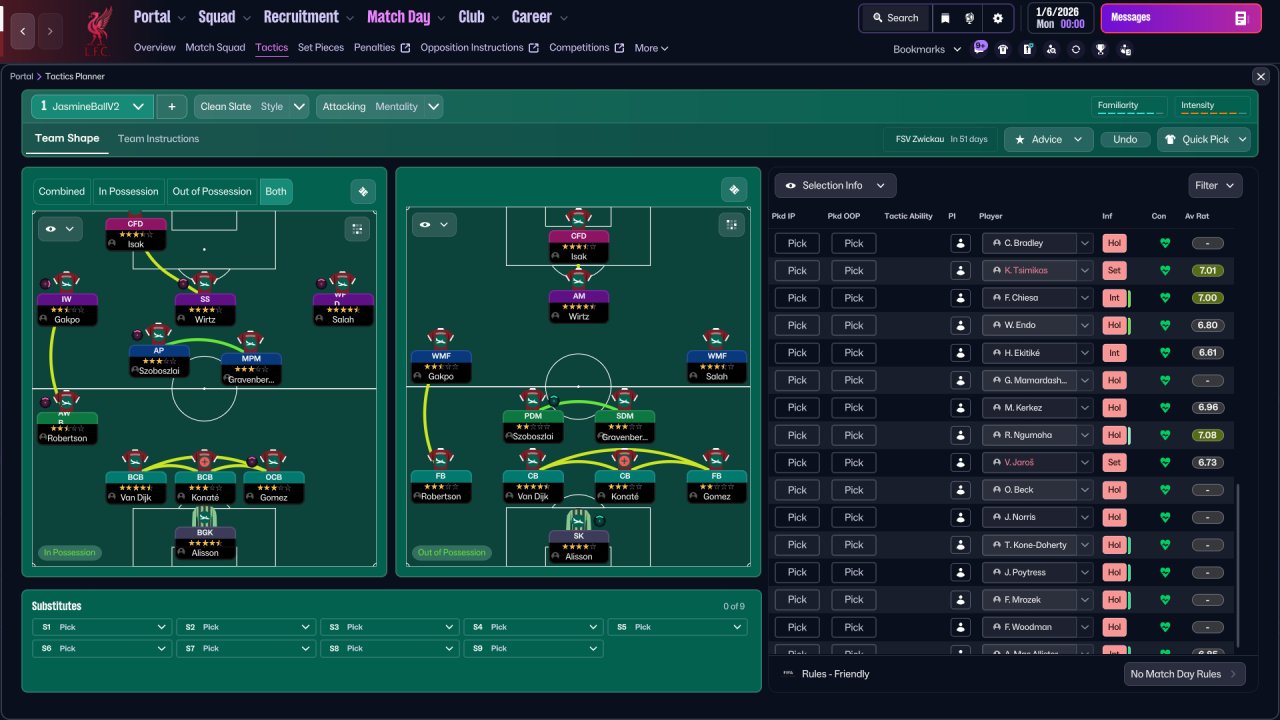Viewport: 1280px width, 720px height.
Task: Click the Familiarity indicator bar
Action: pyautogui.click(x=1128, y=107)
